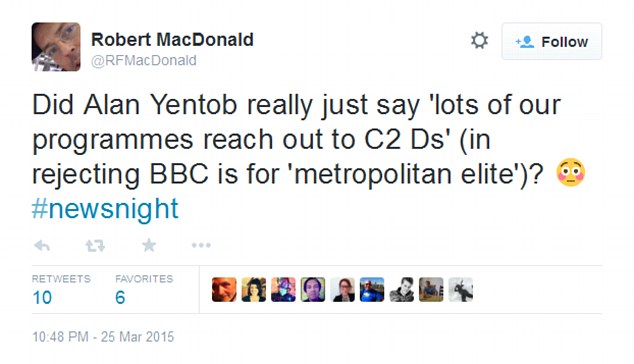Follow Robert MacDonald

552,41
